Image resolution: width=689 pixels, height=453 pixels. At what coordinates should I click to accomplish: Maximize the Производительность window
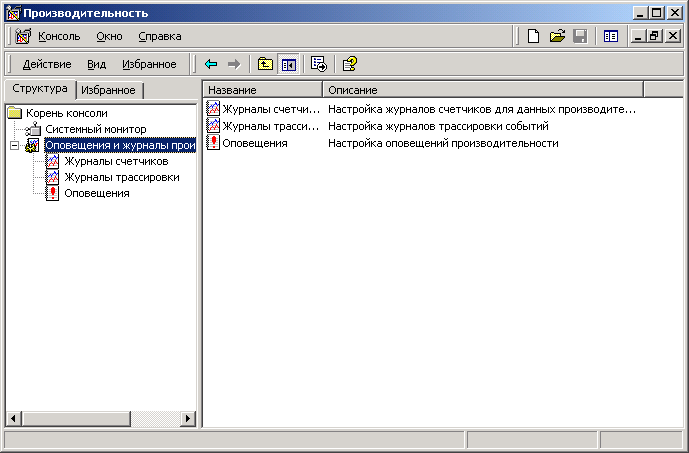pyautogui.click(x=656, y=13)
